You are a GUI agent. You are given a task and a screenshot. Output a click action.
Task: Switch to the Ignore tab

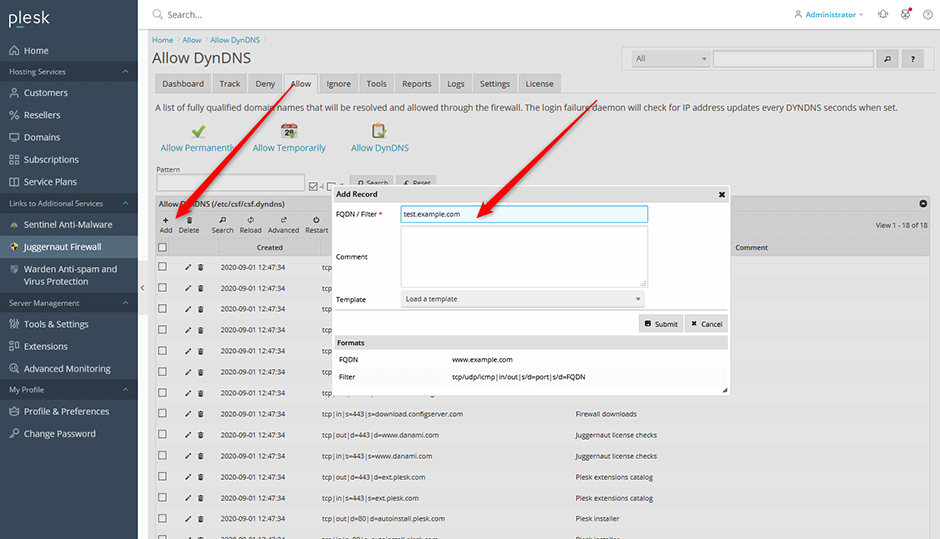tap(339, 84)
